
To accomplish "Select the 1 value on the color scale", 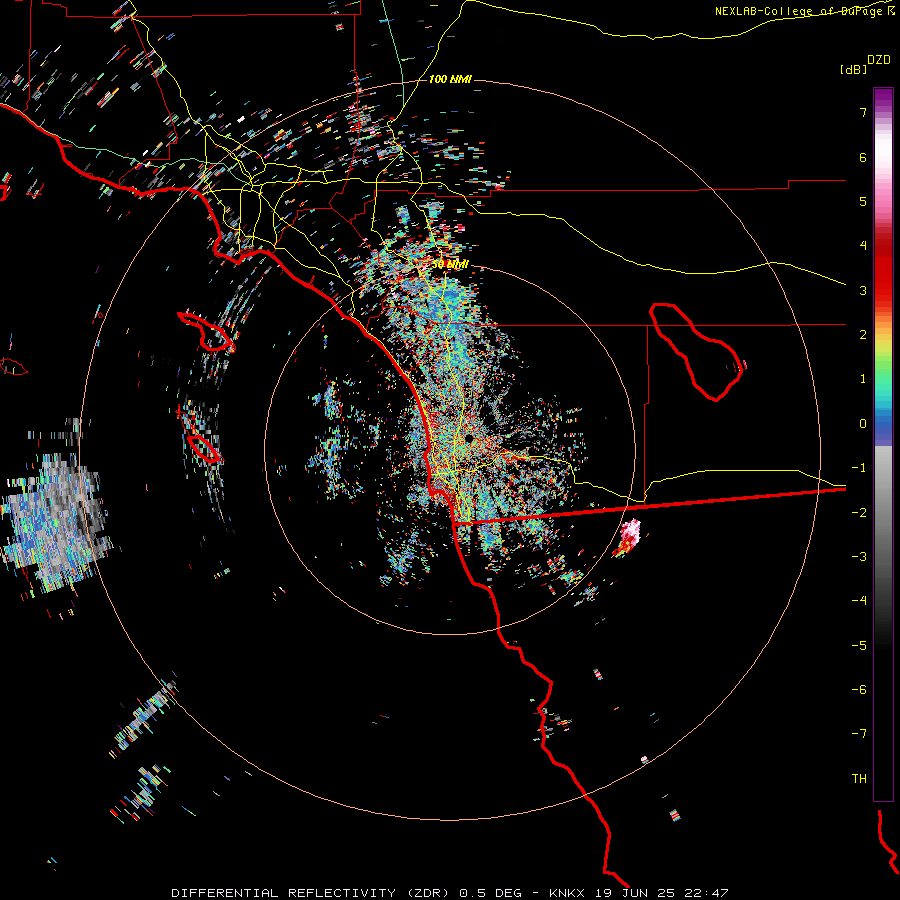I will click(863, 379).
